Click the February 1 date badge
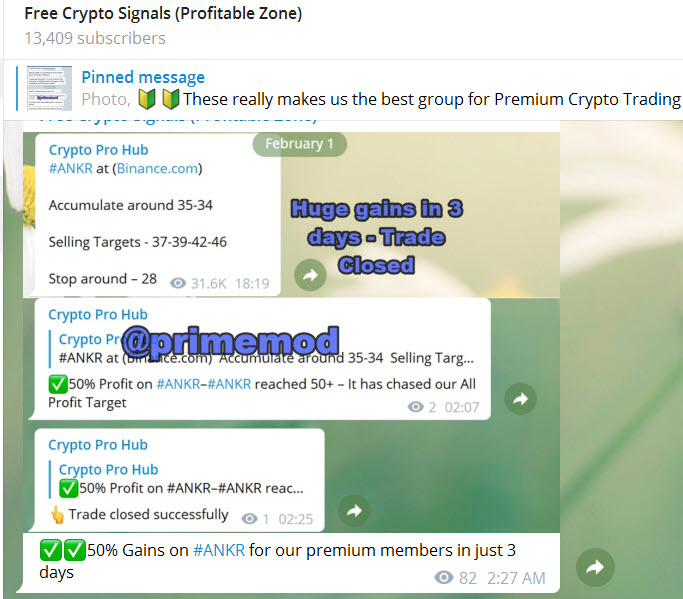This screenshot has height=599, width=683. coord(299,144)
